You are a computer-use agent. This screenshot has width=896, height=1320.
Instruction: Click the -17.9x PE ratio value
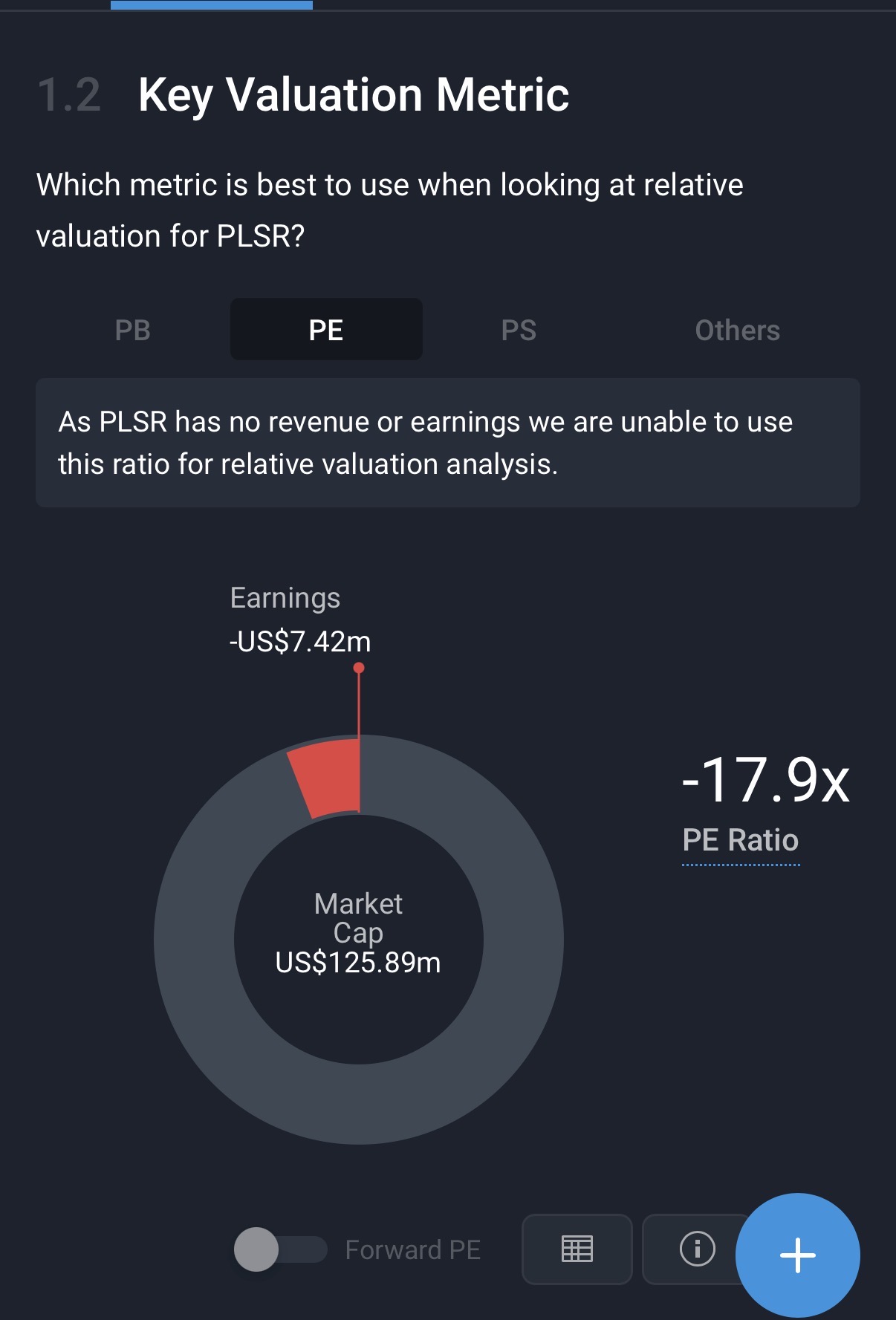(765, 780)
